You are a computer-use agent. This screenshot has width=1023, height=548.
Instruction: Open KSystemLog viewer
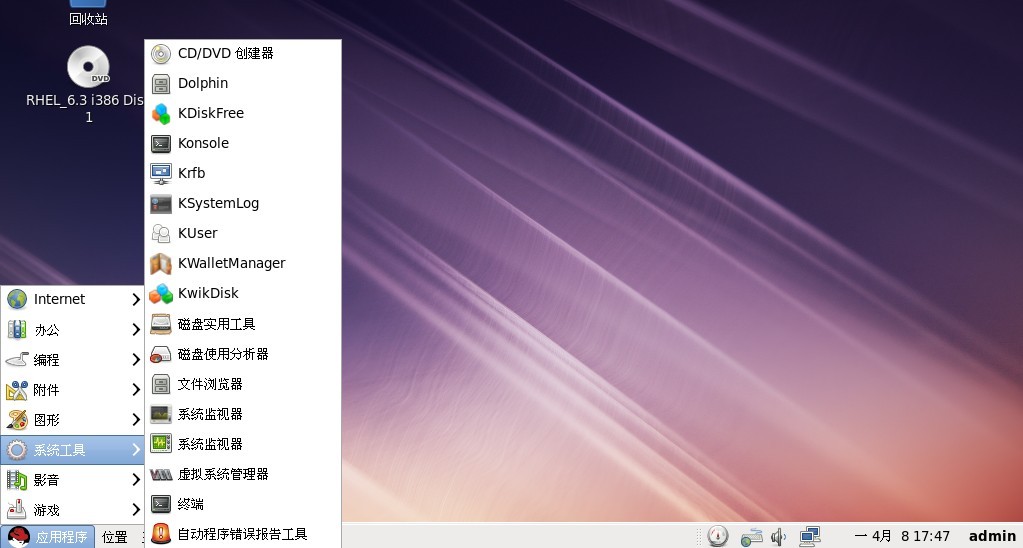(243, 204)
